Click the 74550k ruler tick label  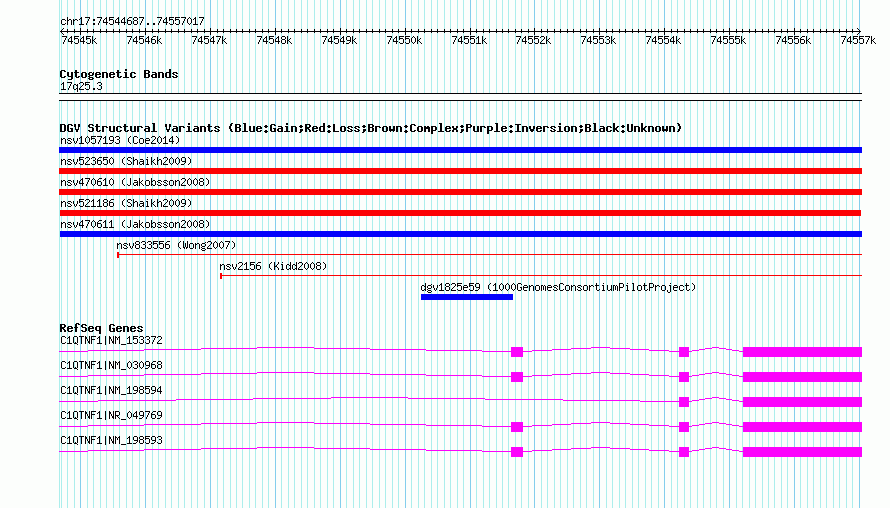404,40
